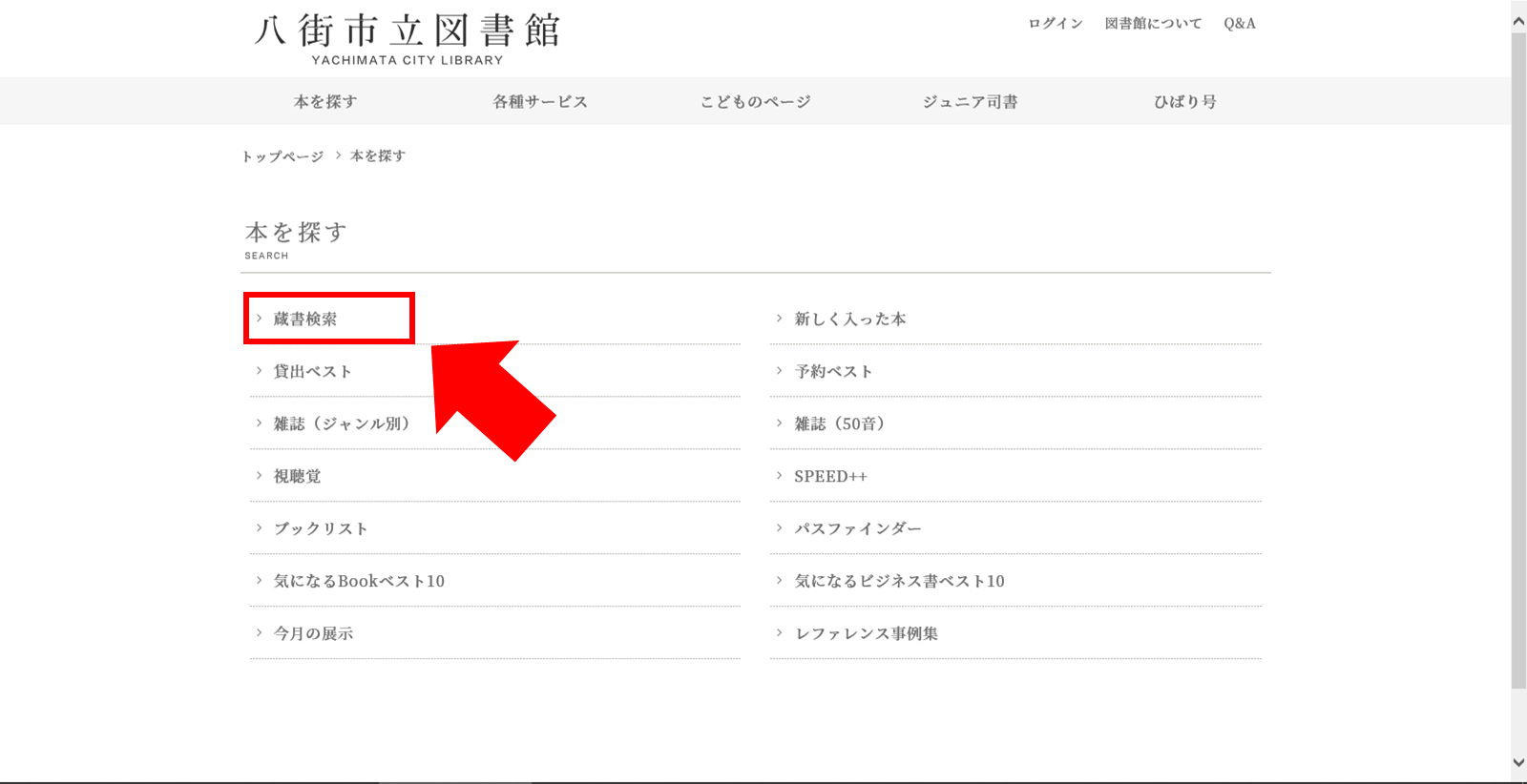Open the ブックリスト link
1527x784 pixels.
click(x=321, y=528)
